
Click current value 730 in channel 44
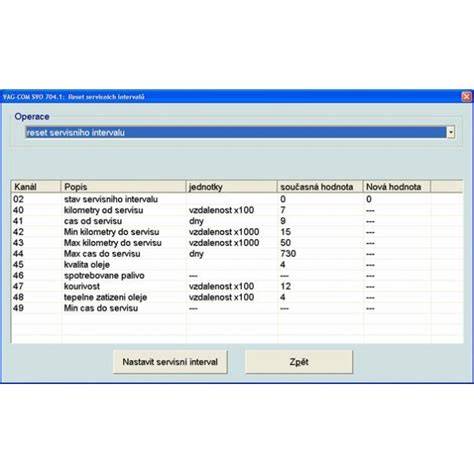point(288,254)
